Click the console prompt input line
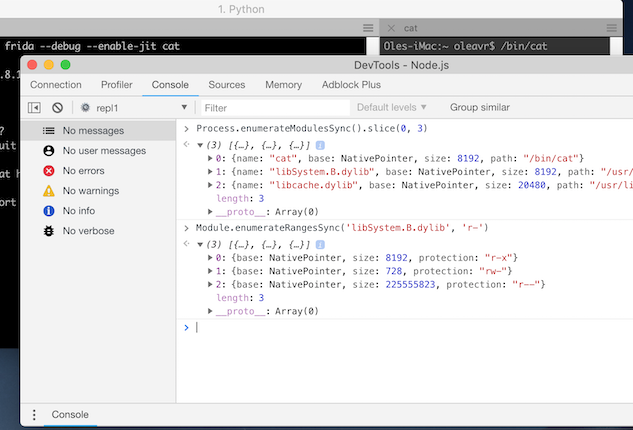 point(412,327)
